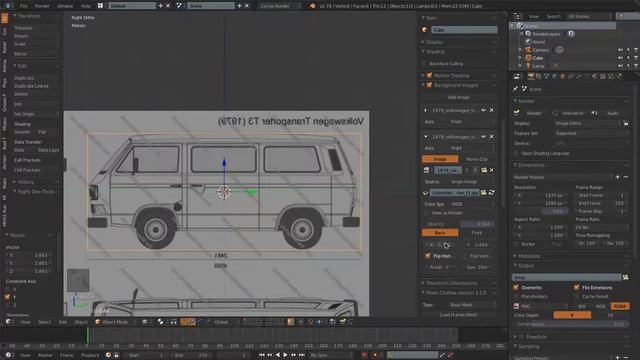Click the 3D viewport editor type icon
640x360 pixels.
click(9, 322)
